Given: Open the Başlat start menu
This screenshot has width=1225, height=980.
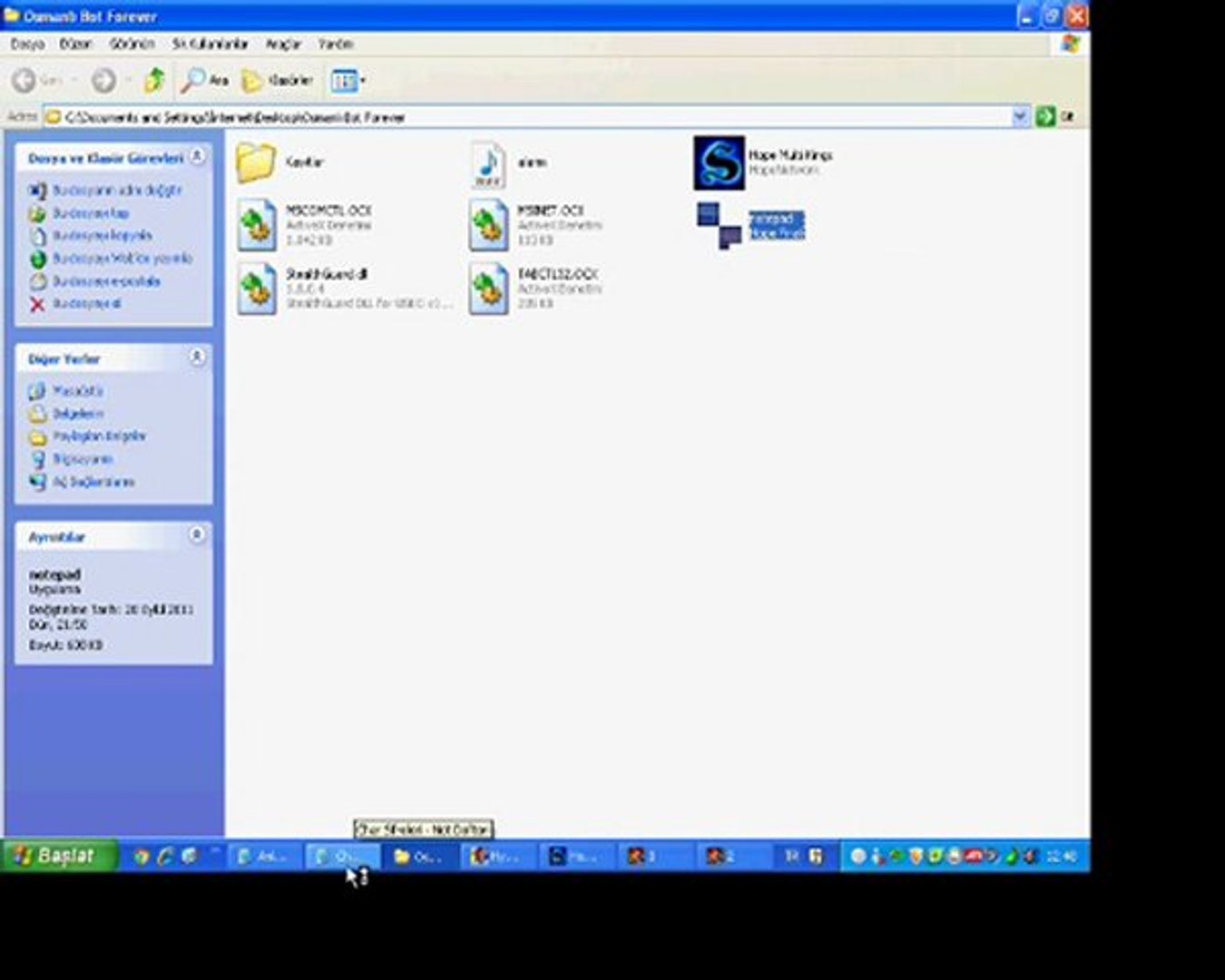Looking at the screenshot, I should 59,855.
